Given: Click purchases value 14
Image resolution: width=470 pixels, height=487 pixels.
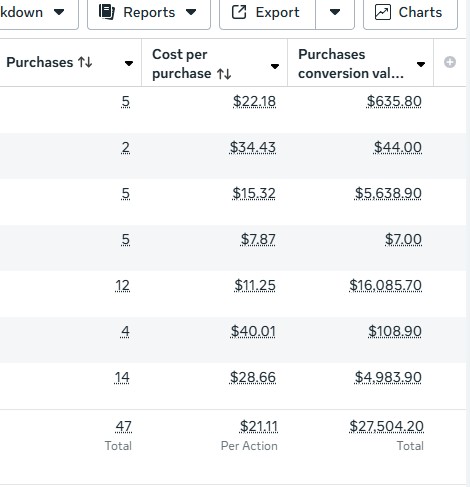Looking at the screenshot, I should click(x=122, y=377).
